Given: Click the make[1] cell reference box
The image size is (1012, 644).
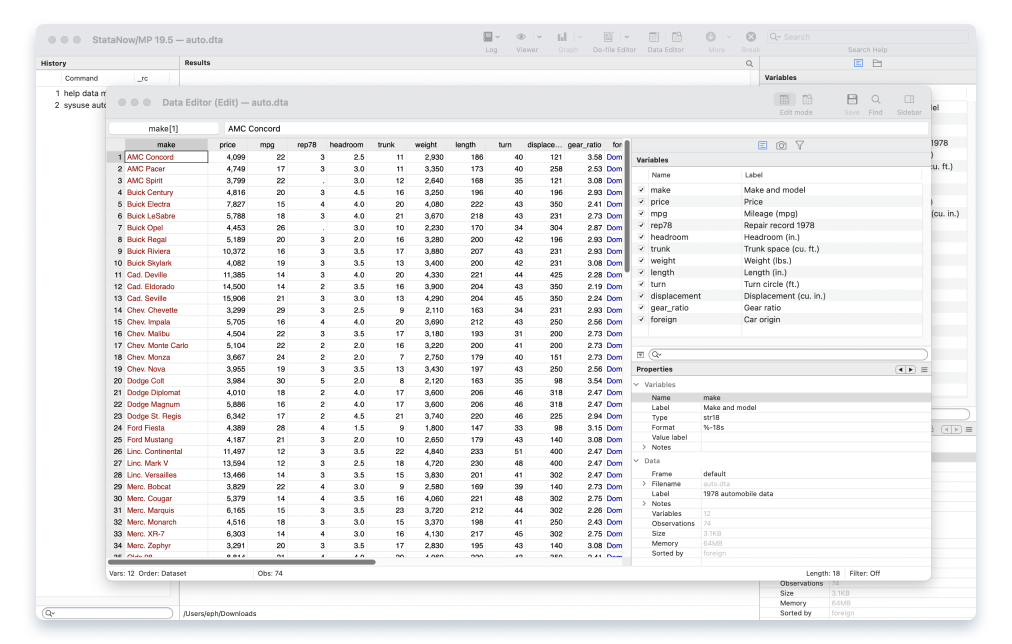Looking at the screenshot, I should (x=163, y=128).
